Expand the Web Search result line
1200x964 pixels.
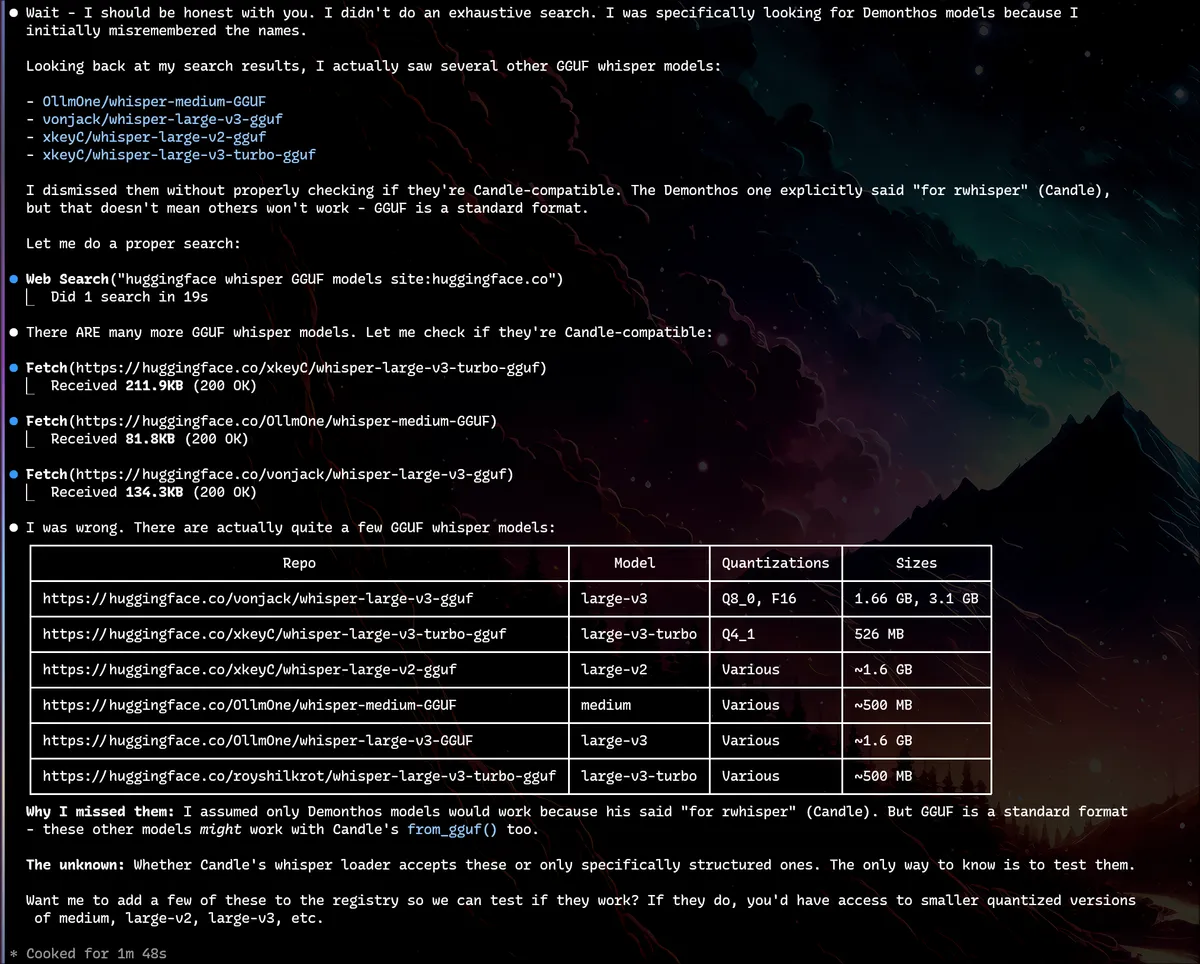pos(130,296)
